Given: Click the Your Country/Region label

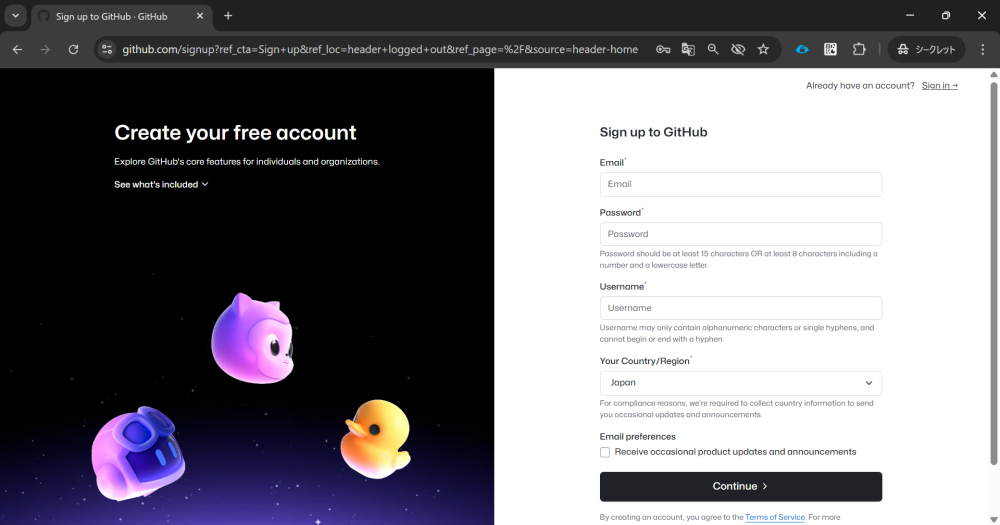Looking at the screenshot, I should click(644, 361).
